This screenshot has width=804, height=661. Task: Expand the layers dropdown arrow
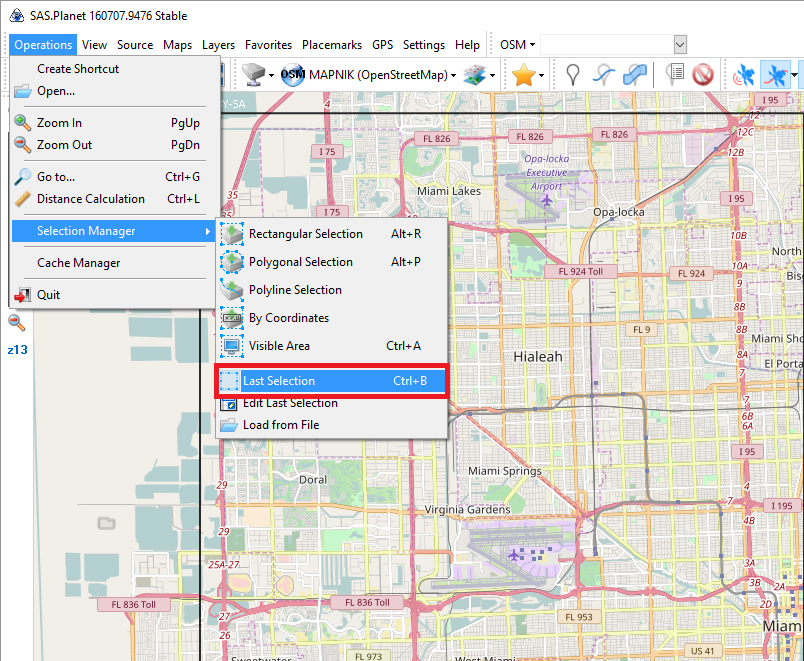click(492, 75)
